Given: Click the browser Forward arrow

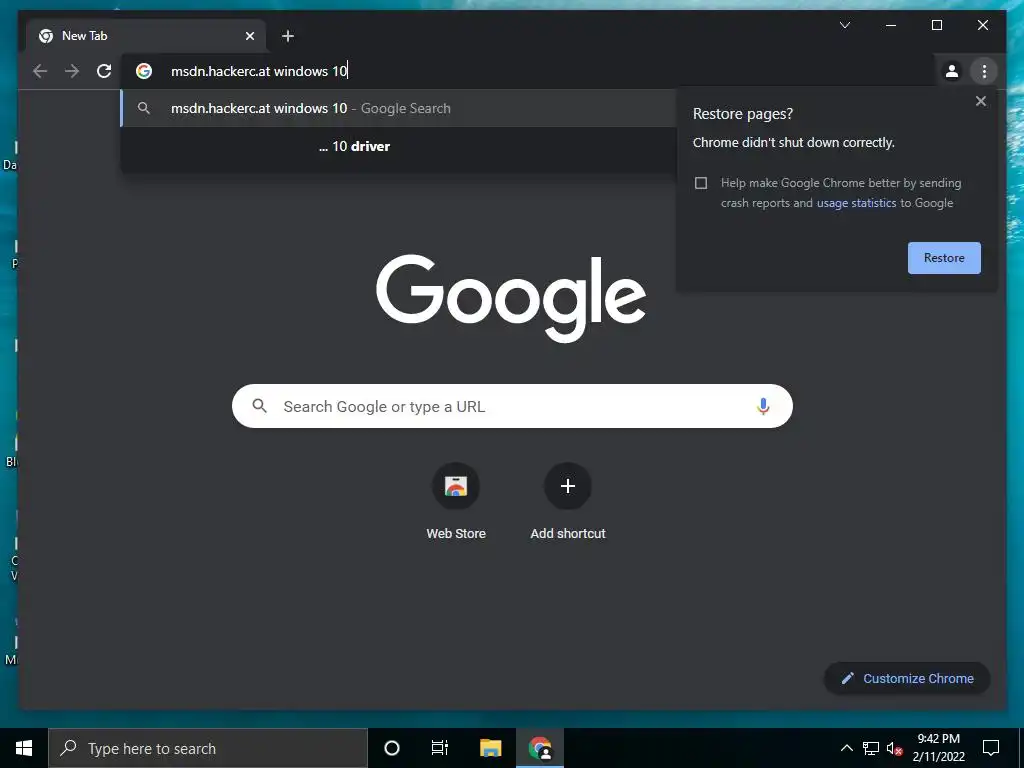Looking at the screenshot, I should [x=72, y=71].
